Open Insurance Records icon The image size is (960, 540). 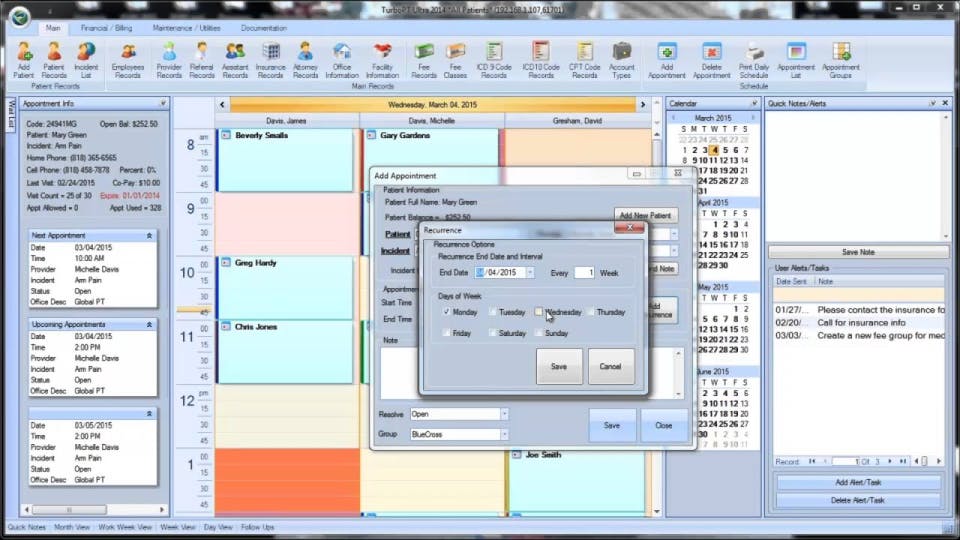coord(270,60)
